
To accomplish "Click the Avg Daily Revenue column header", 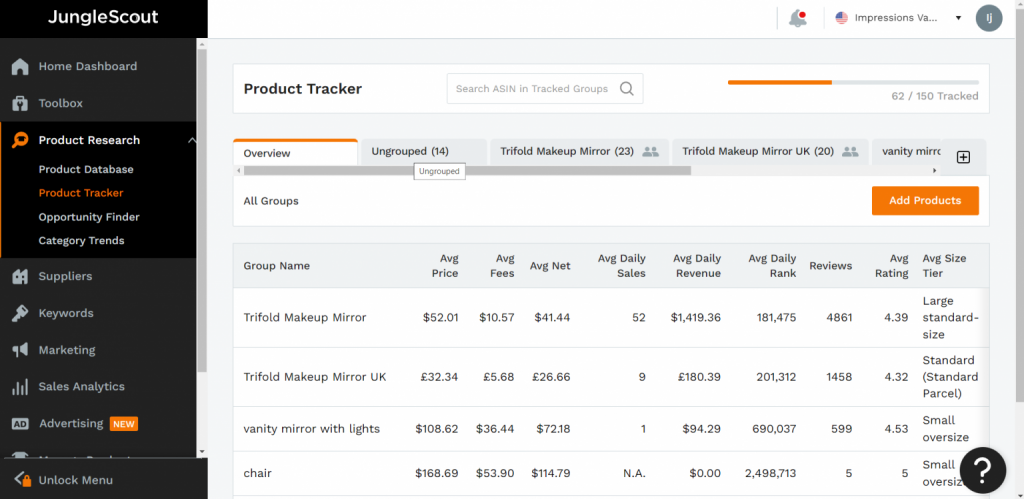I will click(696, 266).
